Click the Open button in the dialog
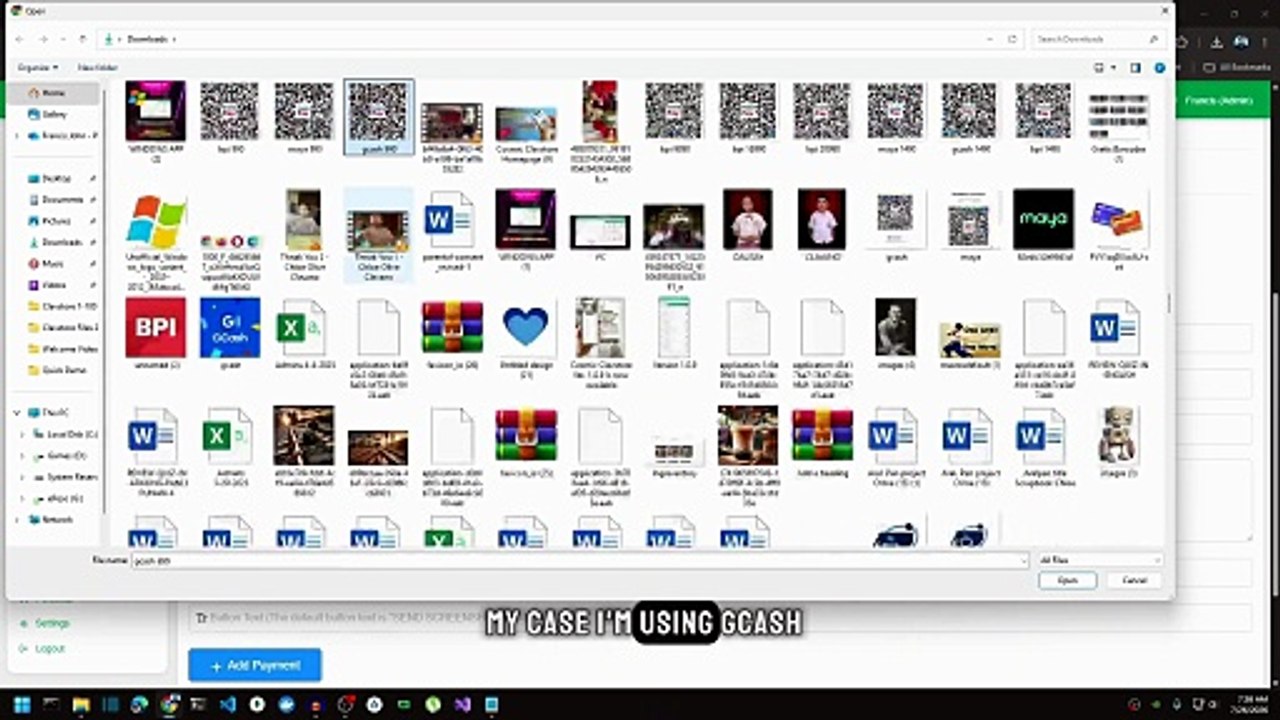The height and width of the screenshot is (720, 1280). pos(1068,580)
